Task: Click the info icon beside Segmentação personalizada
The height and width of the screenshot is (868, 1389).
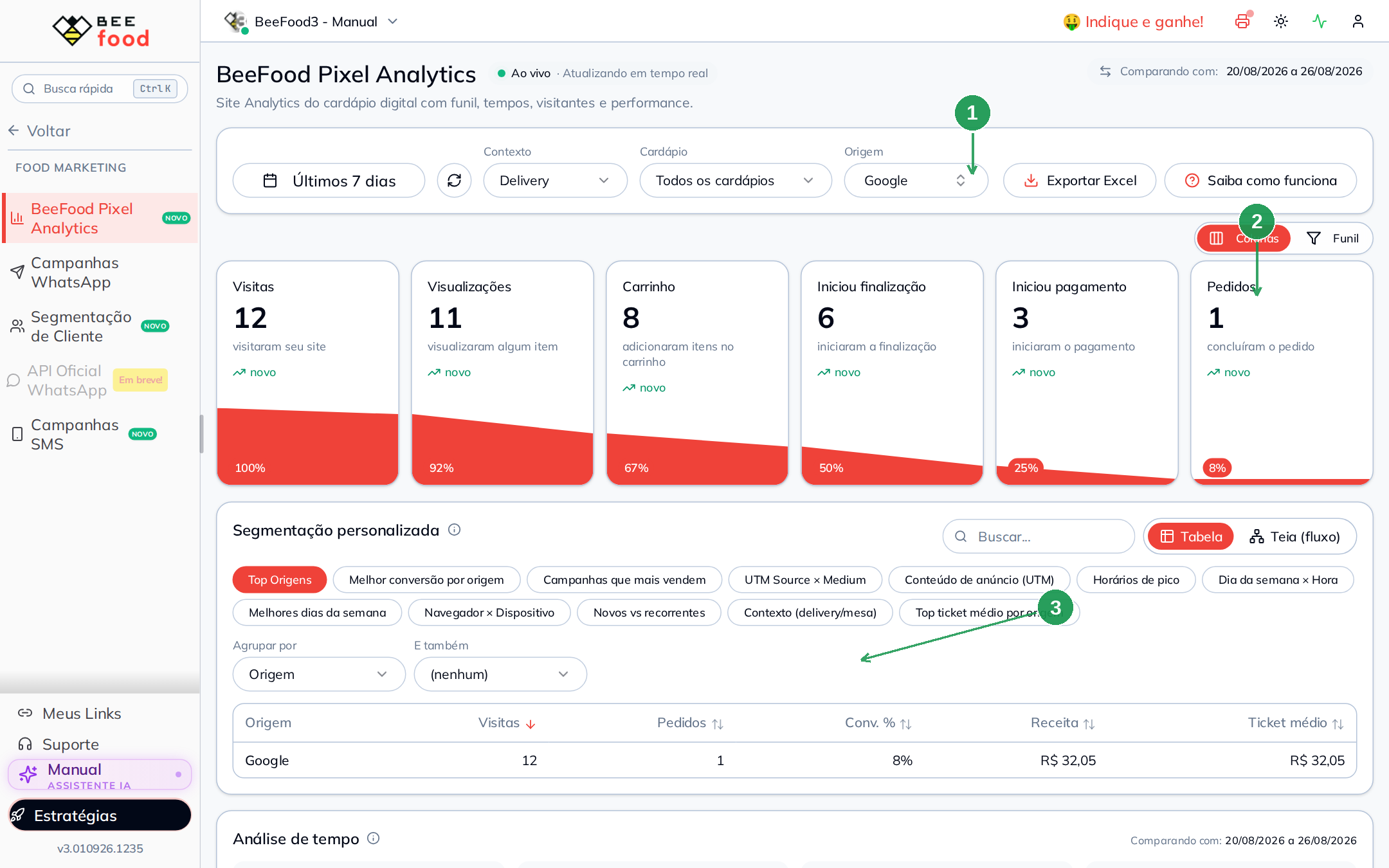Action: coord(454,530)
